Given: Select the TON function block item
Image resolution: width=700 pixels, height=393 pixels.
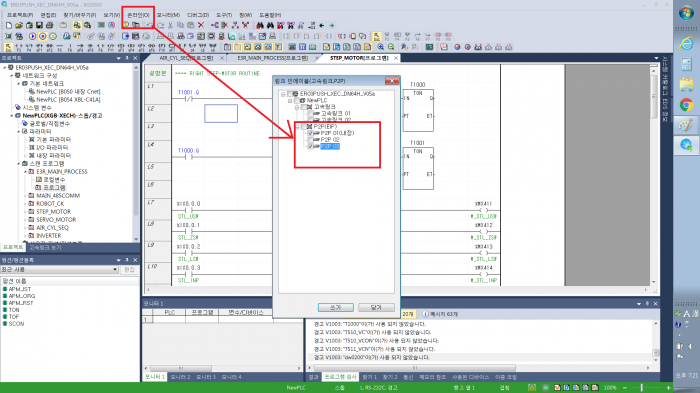Looking at the screenshot, I should pos(14,310).
